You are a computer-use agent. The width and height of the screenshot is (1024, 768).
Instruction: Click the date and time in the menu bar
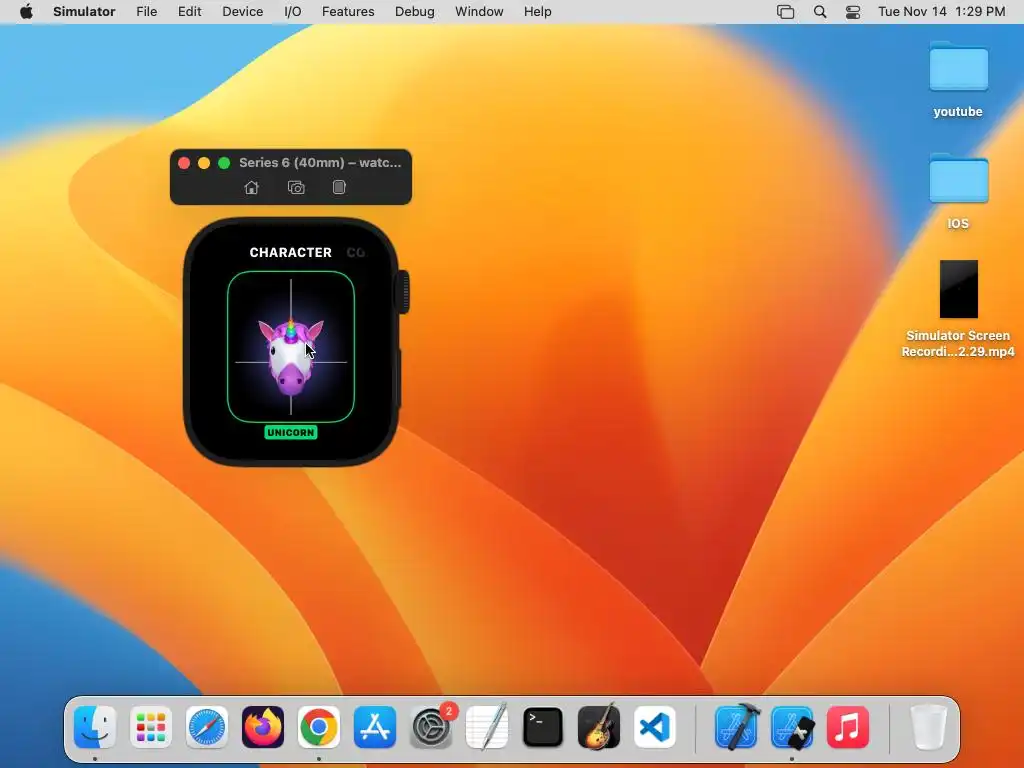click(942, 12)
